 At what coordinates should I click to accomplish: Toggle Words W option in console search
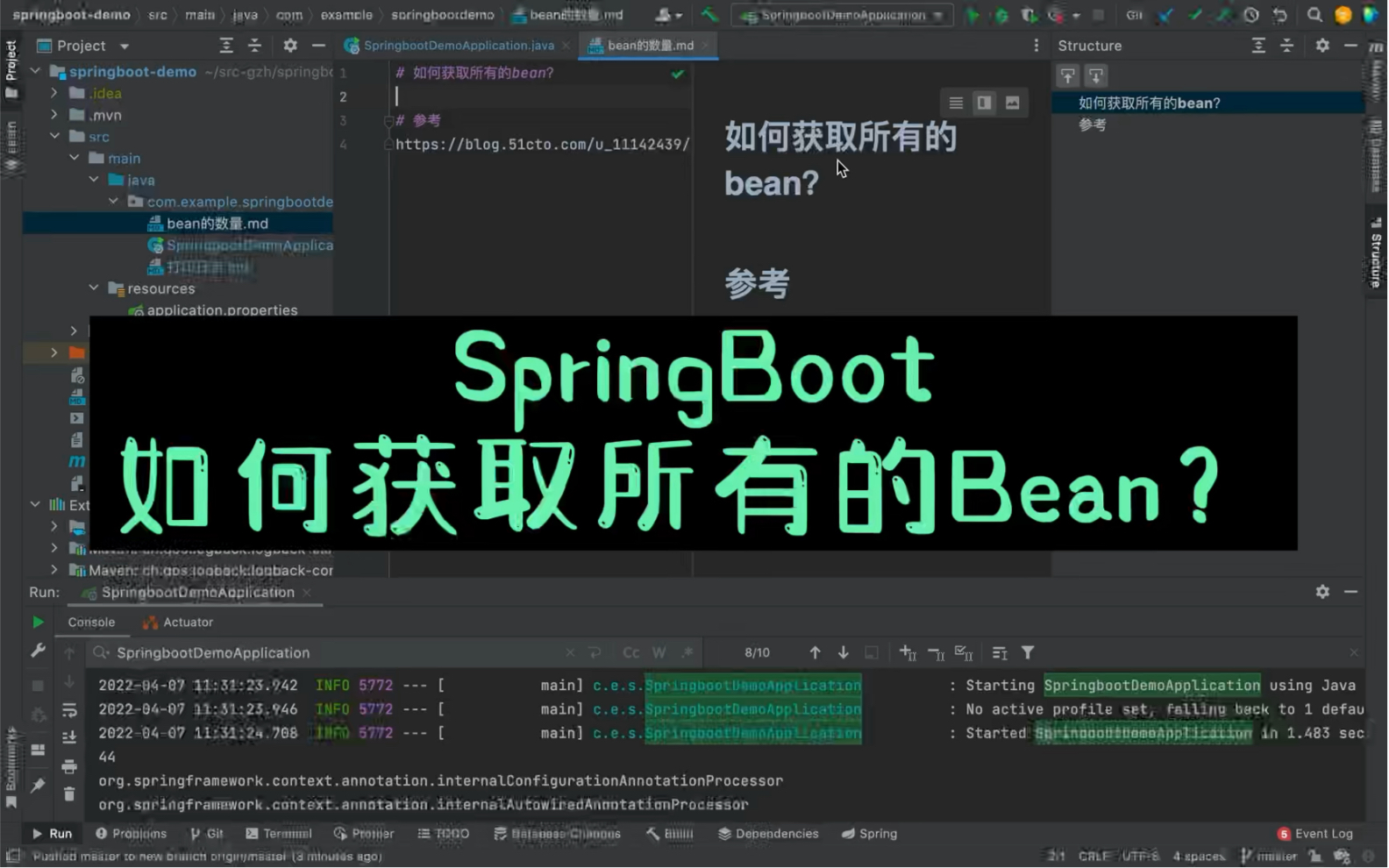coord(659,652)
